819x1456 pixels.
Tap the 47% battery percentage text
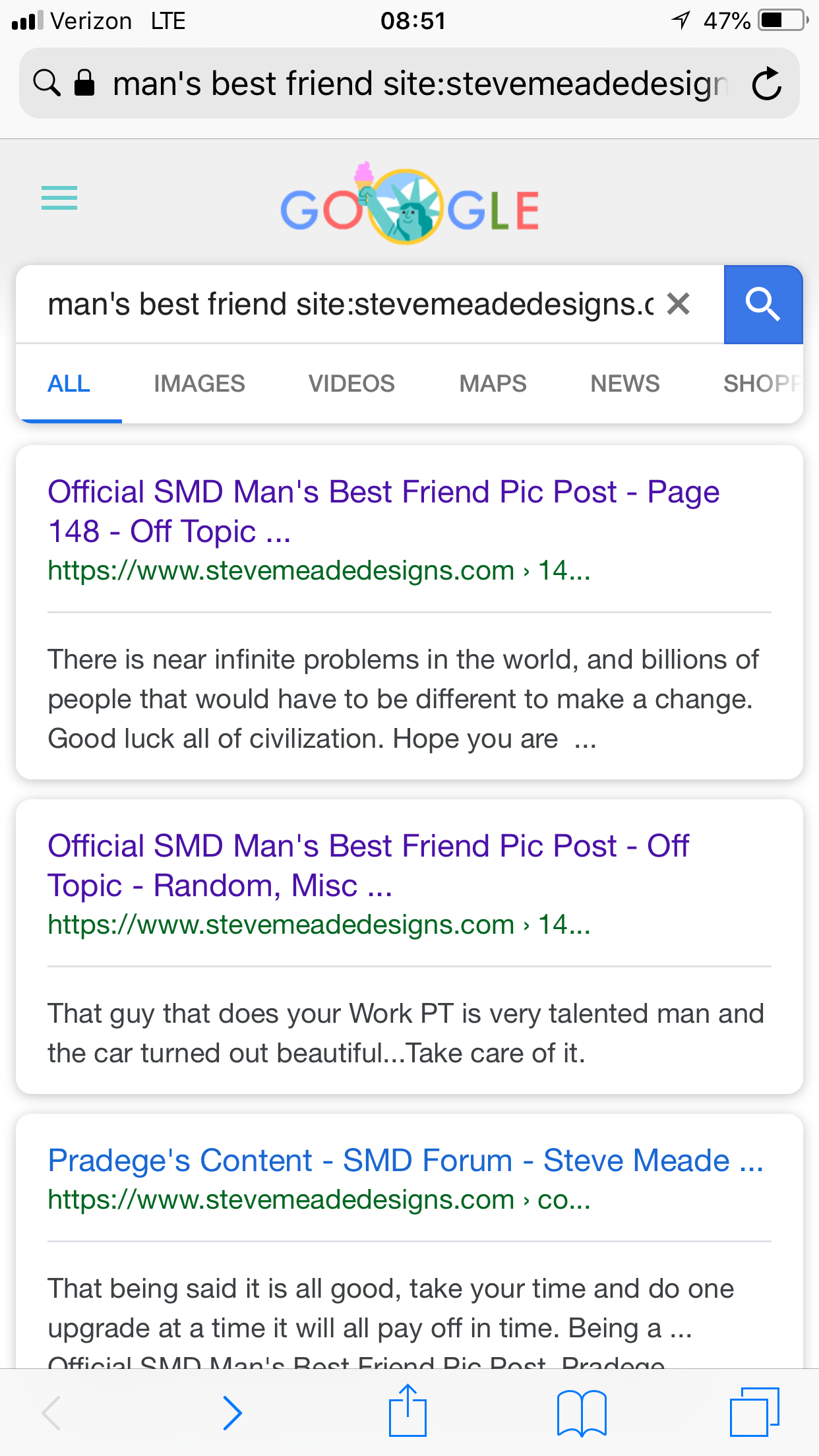click(x=727, y=20)
